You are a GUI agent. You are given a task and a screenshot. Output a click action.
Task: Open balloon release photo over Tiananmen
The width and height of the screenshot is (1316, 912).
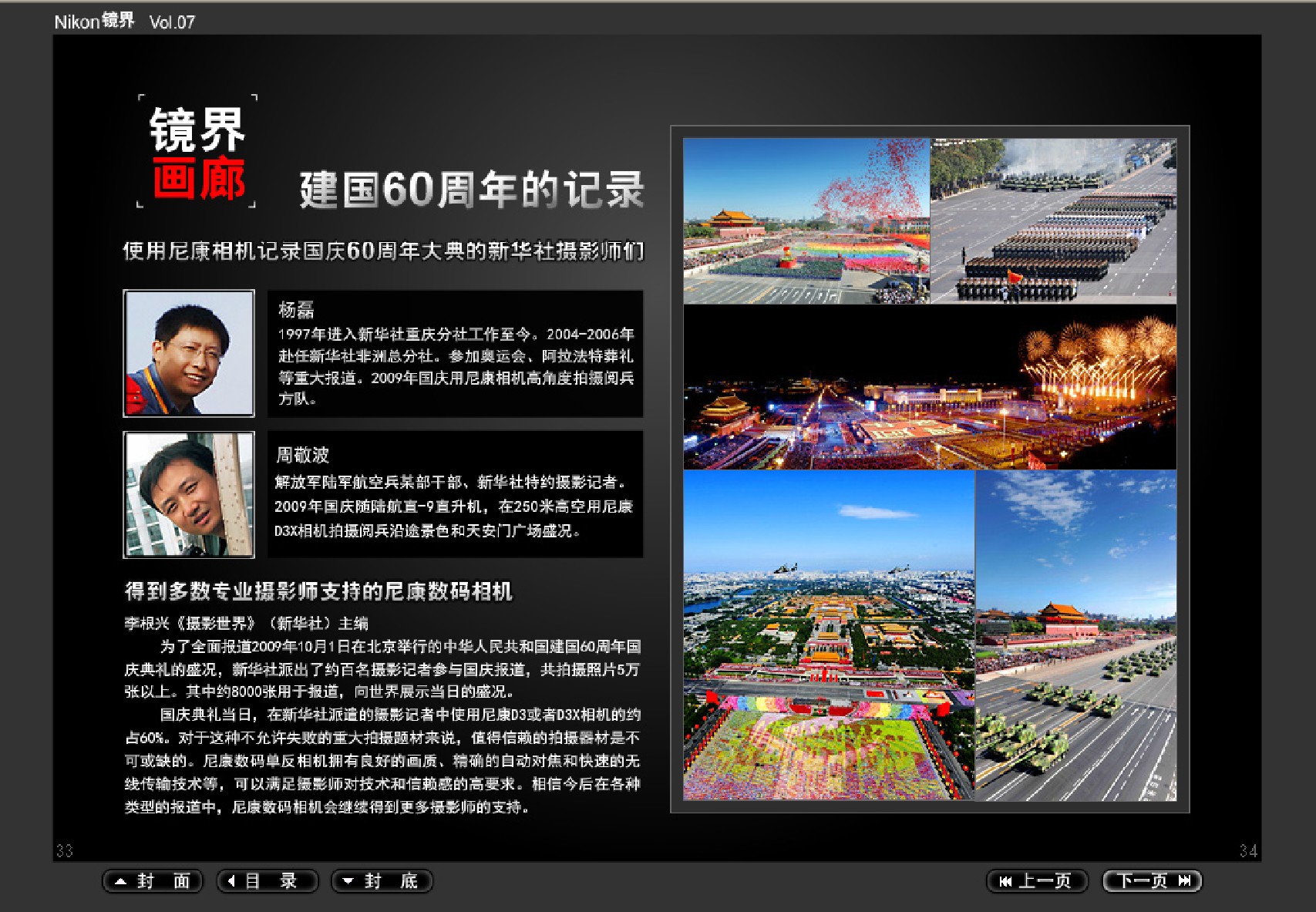click(806, 221)
